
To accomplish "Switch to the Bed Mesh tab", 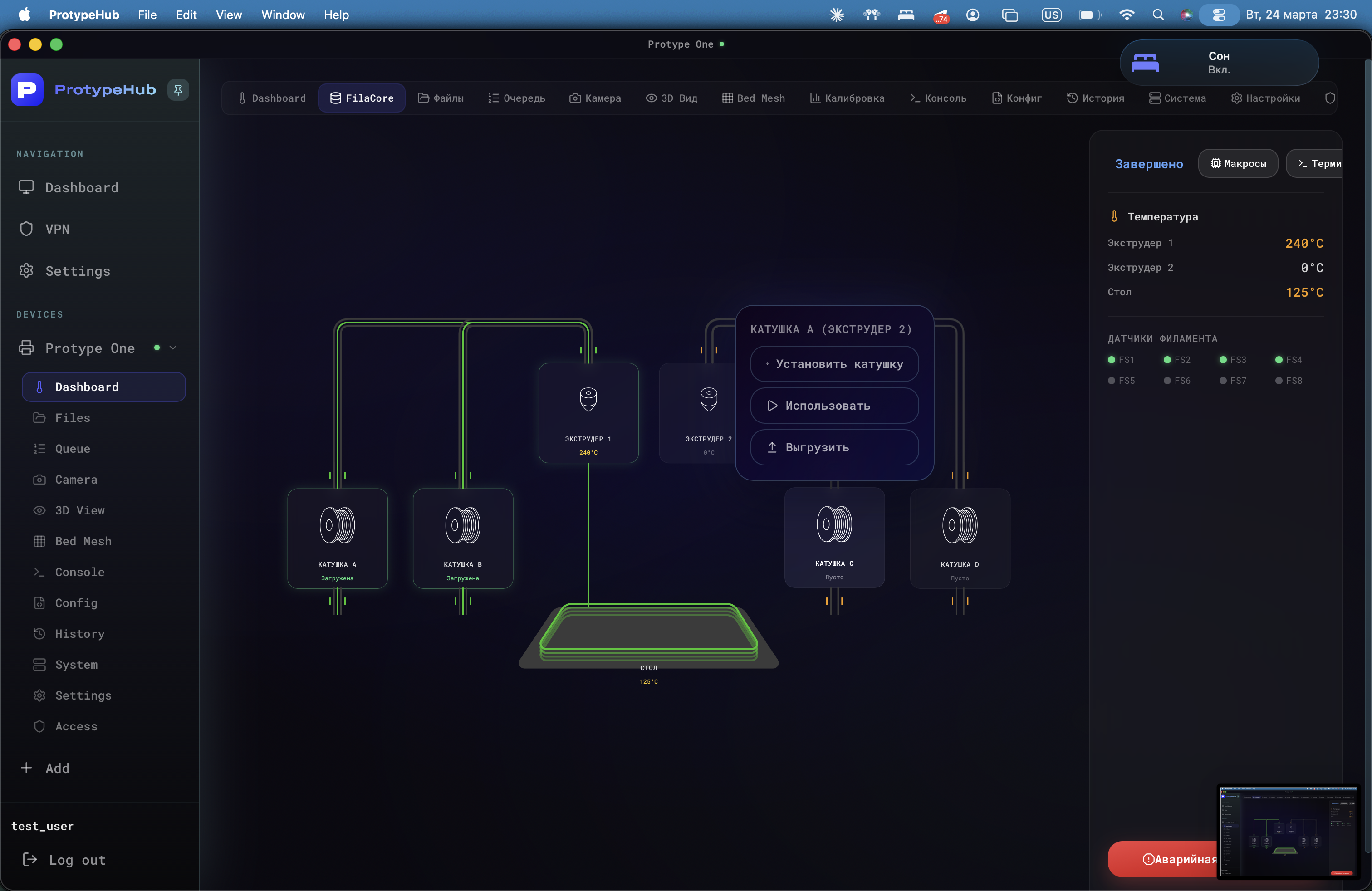I will (x=753, y=98).
